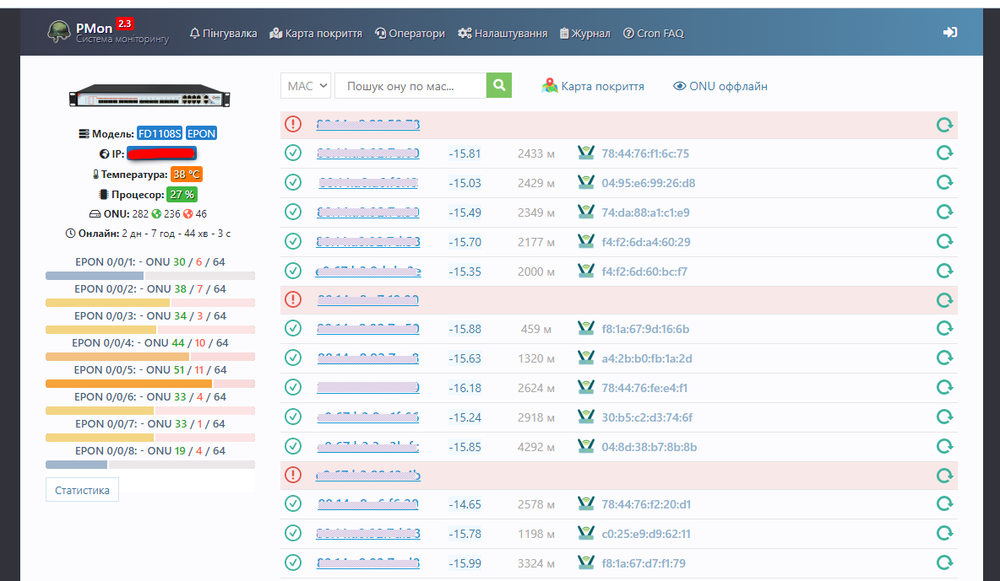Click the OLT switch device image
This screenshot has height=581, width=1000.
click(x=149, y=97)
